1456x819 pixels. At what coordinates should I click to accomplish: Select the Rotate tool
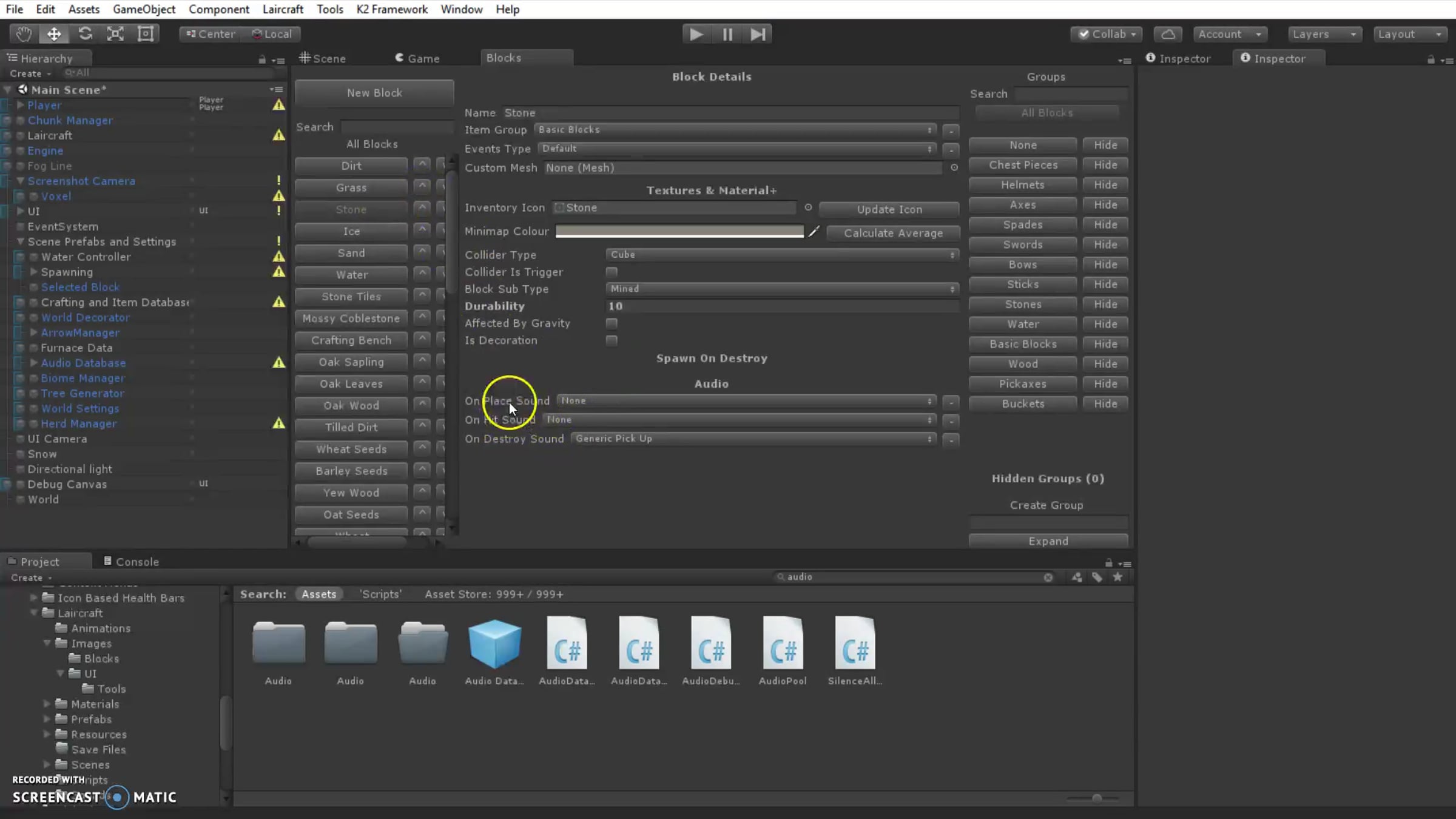click(x=85, y=34)
